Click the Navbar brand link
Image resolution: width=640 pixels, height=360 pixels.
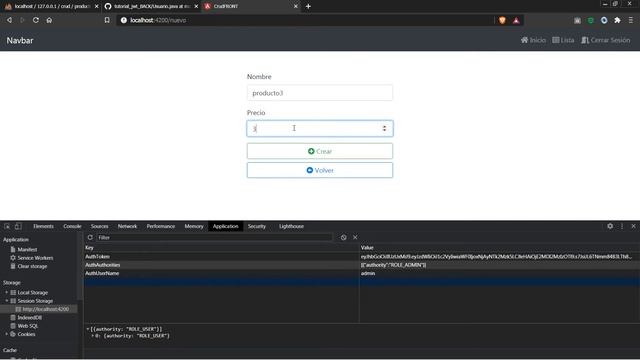pyautogui.click(x=20, y=40)
